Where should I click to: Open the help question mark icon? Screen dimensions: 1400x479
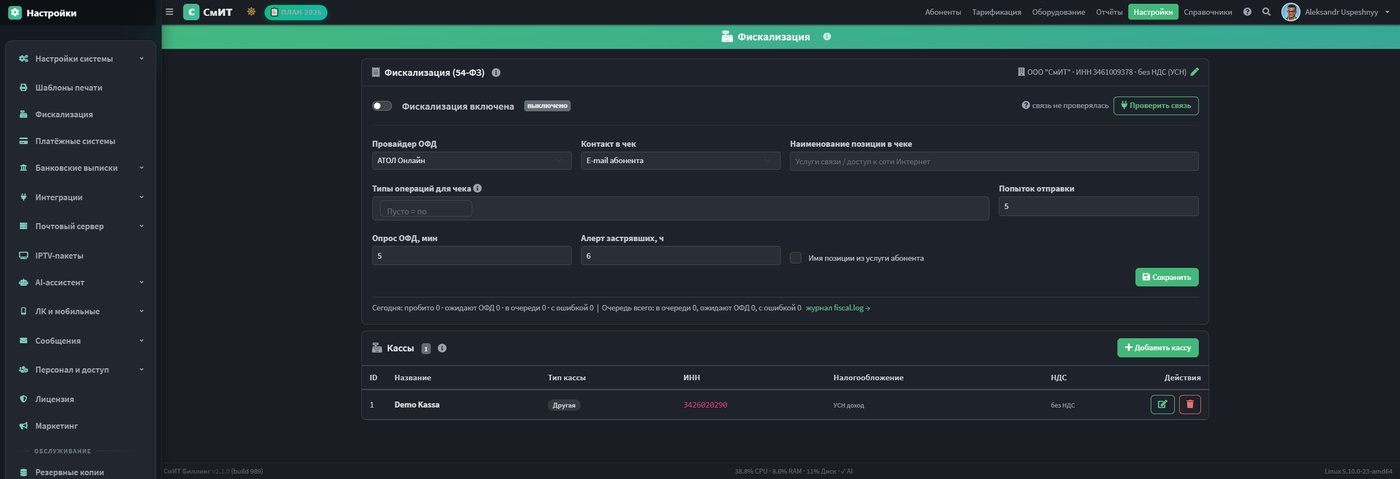(x=1247, y=12)
